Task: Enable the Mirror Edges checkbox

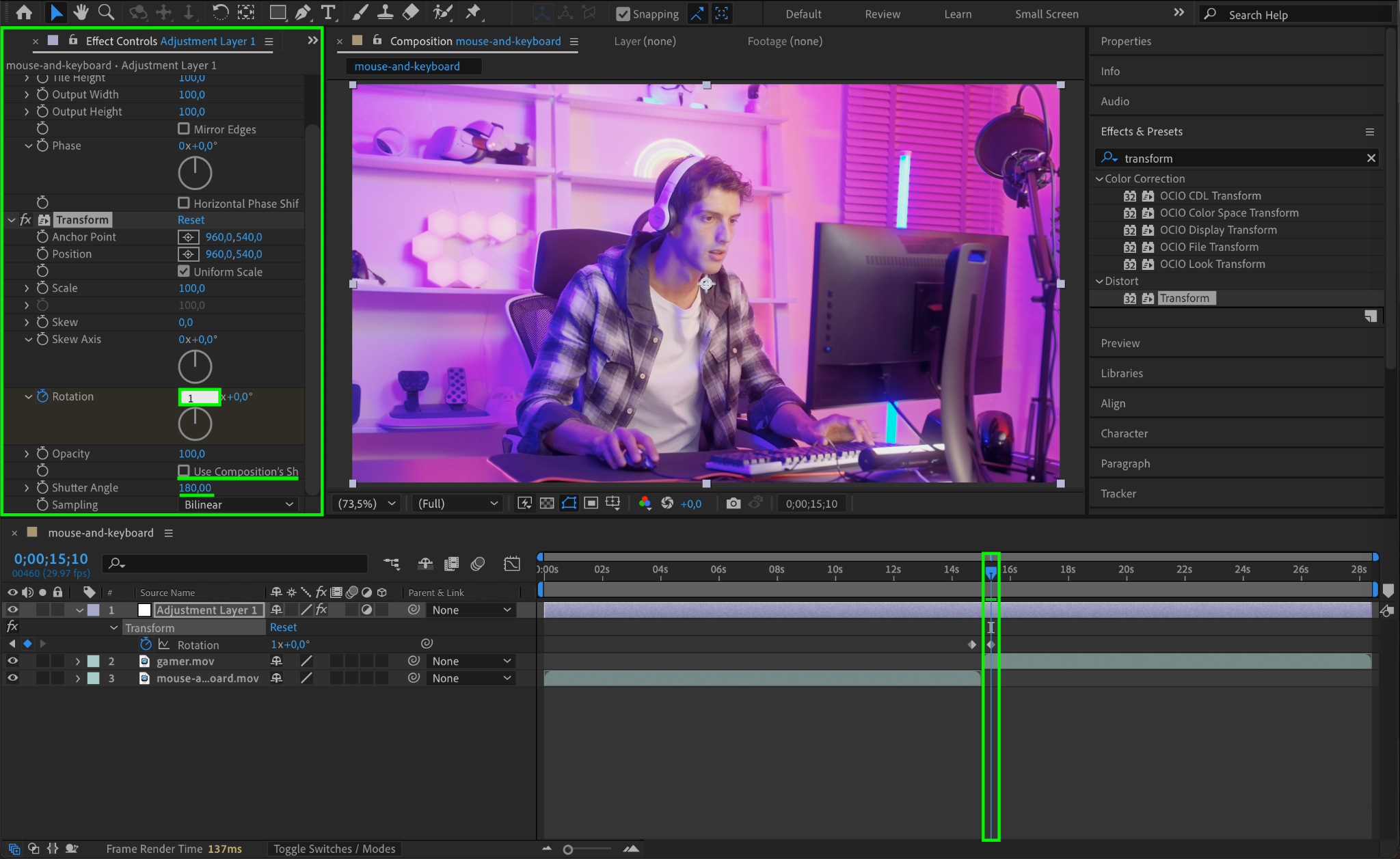Action: click(x=184, y=128)
